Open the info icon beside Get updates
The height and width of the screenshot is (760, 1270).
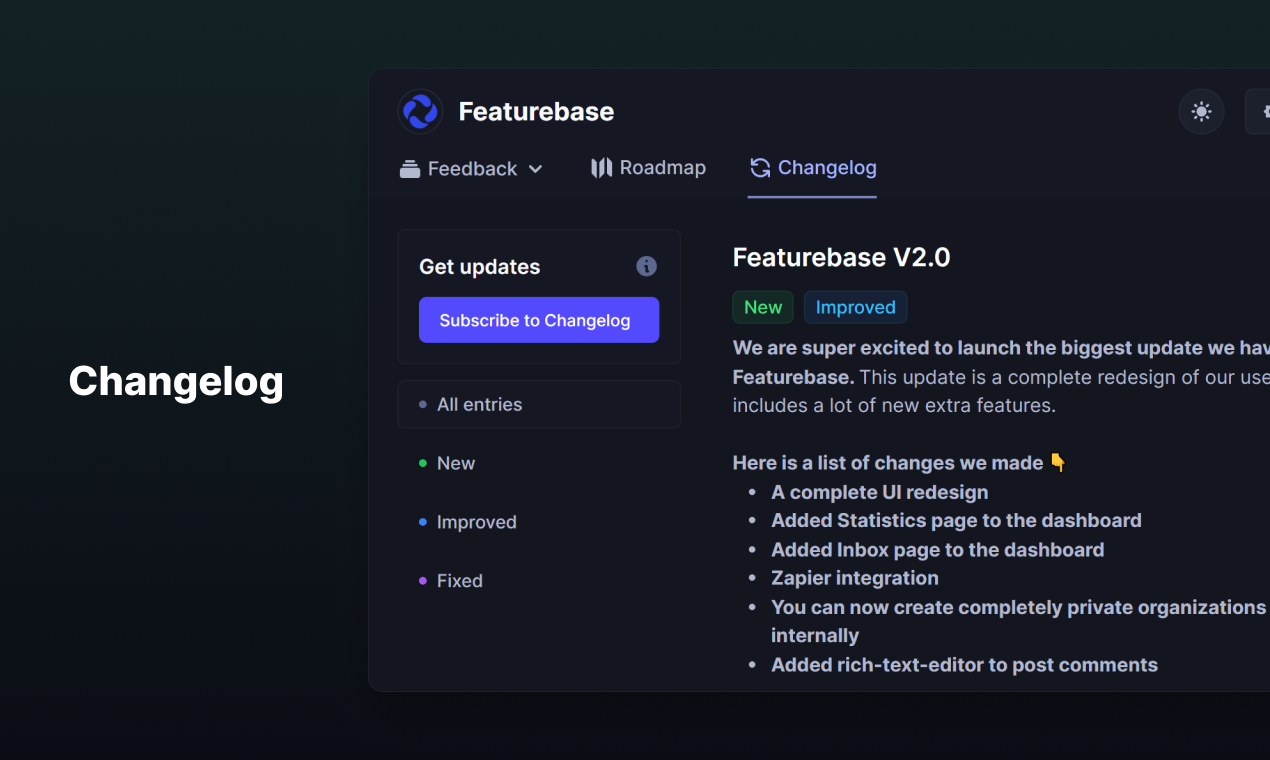tap(647, 266)
